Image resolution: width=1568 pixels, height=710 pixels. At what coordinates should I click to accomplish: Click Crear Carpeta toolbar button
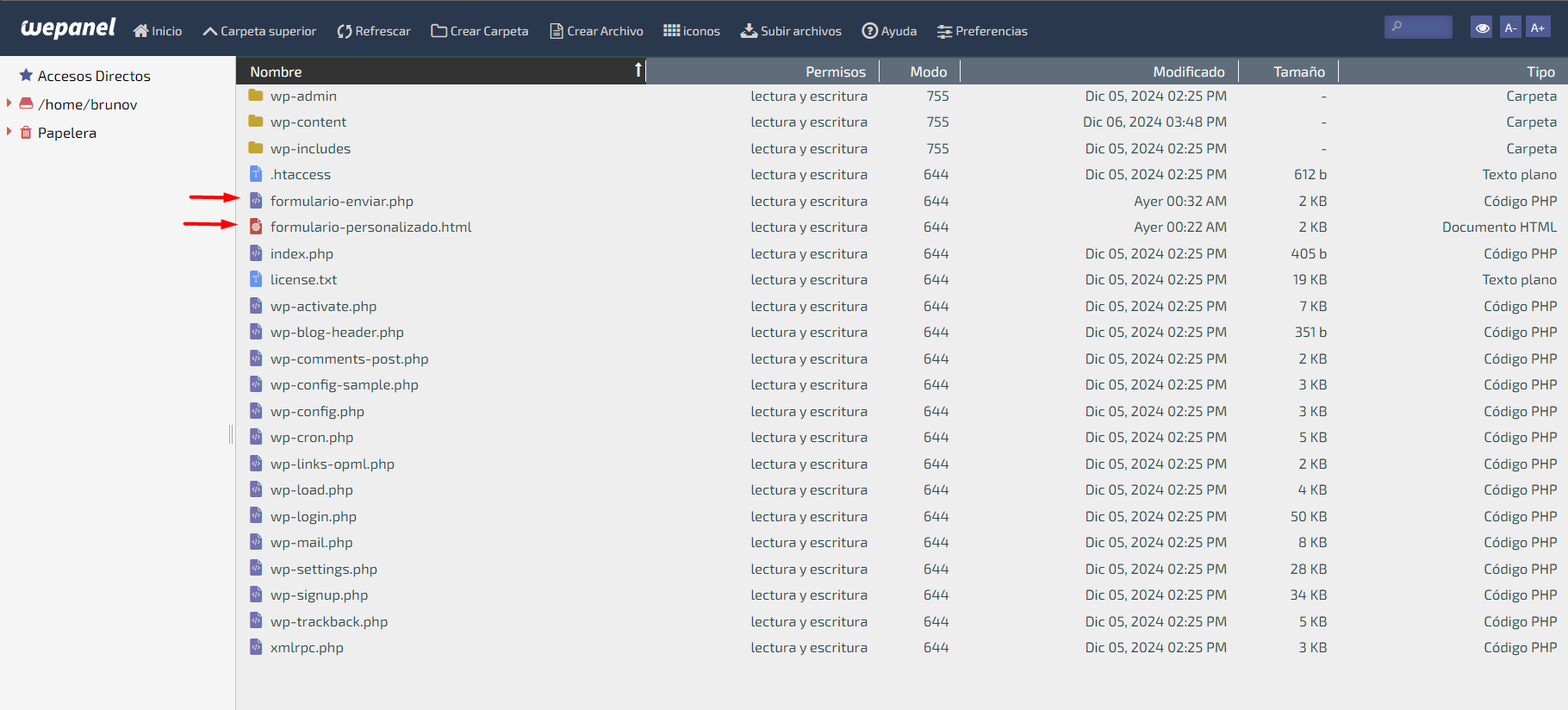[x=480, y=31]
